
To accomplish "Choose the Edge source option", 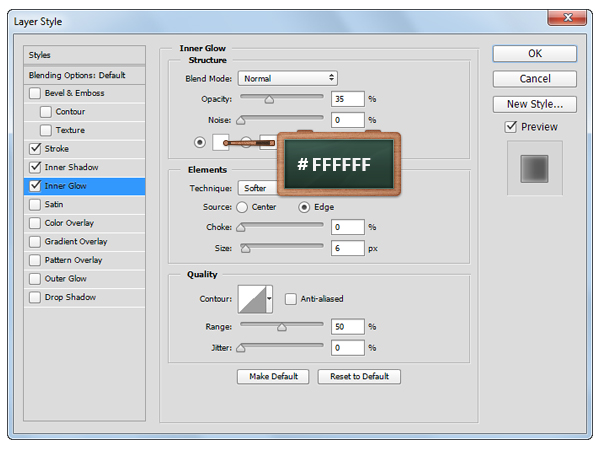I will click(305, 207).
